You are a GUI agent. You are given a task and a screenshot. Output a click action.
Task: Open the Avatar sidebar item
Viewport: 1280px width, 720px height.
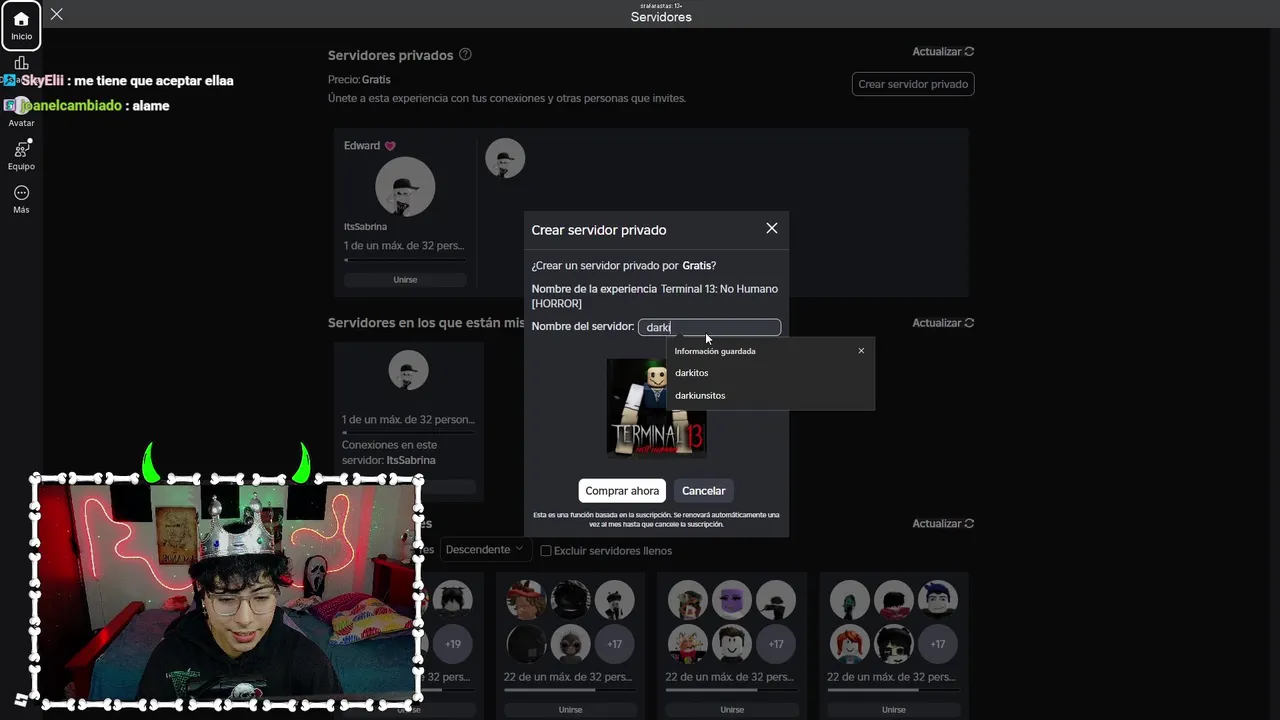(21, 112)
